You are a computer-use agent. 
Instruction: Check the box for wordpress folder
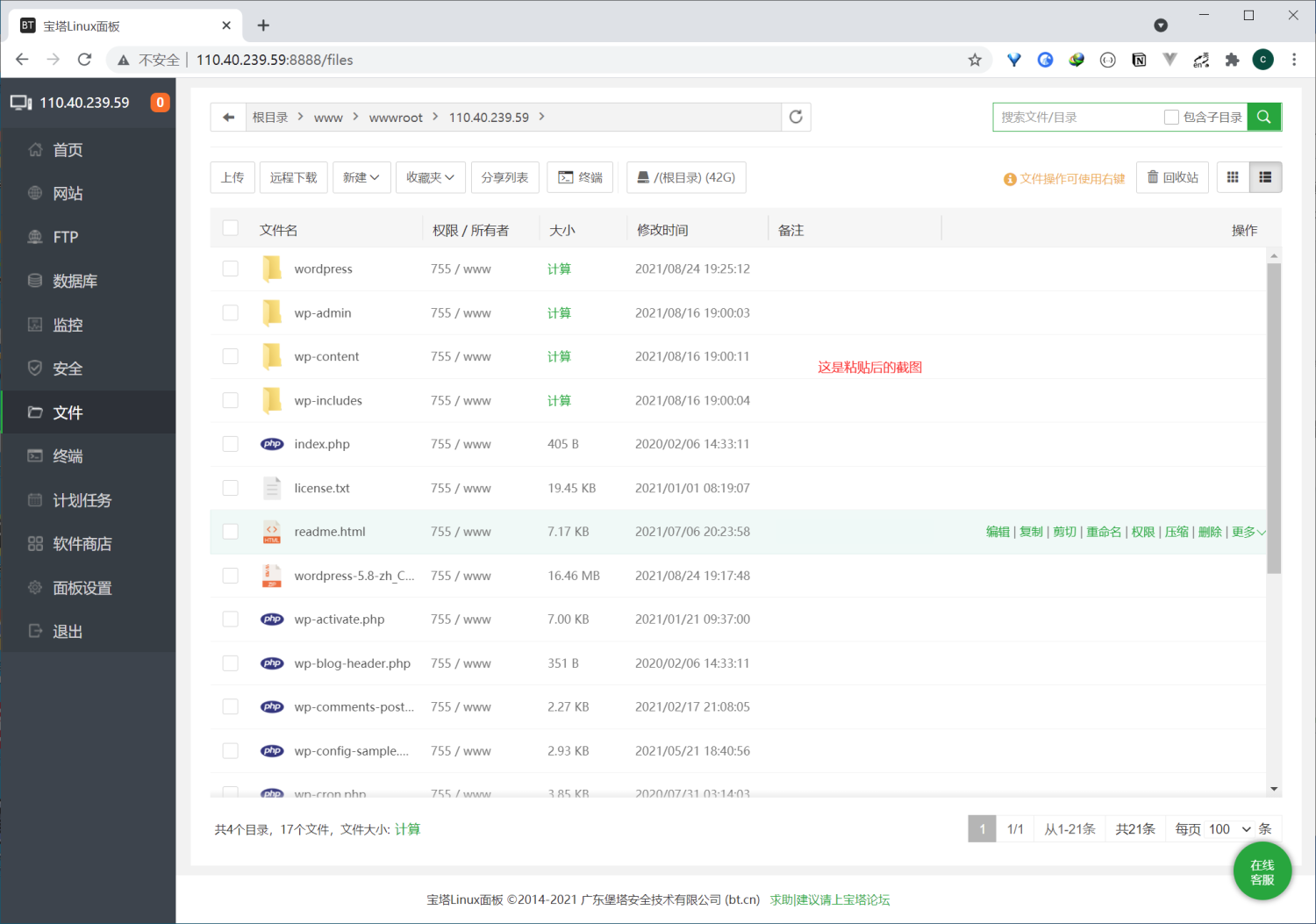click(x=231, y=269)
